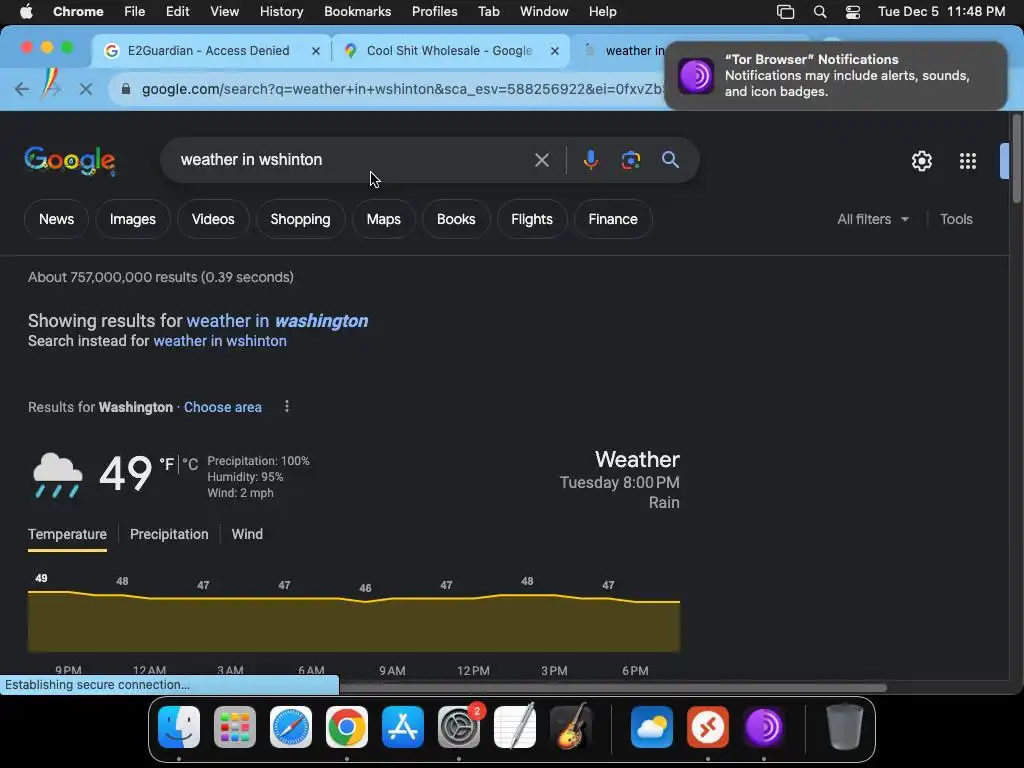This screenshot has width=1024, height=768.
Task: Click Chrome icon in Dock
Action: [347, 726]
